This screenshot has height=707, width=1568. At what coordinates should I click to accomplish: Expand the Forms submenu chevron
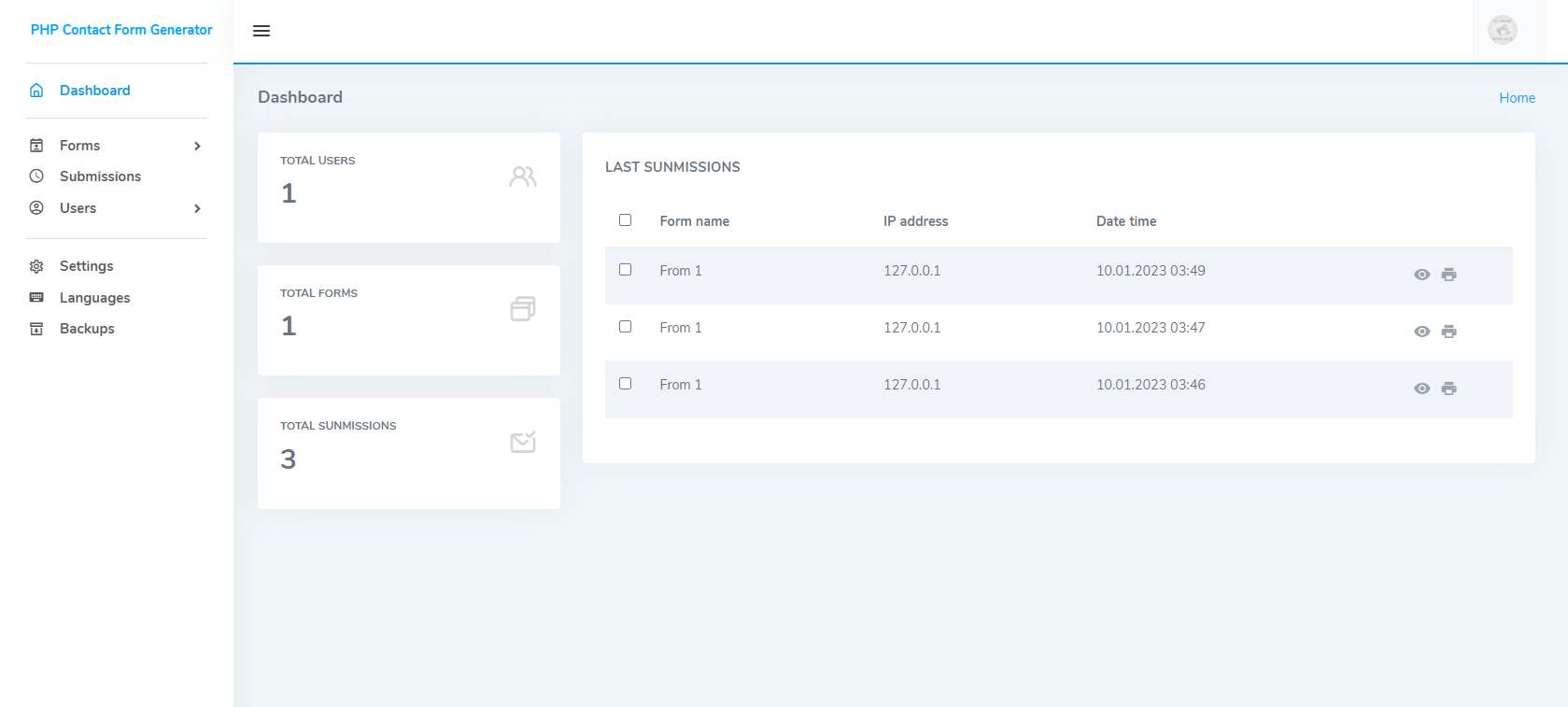coord(197,146)
